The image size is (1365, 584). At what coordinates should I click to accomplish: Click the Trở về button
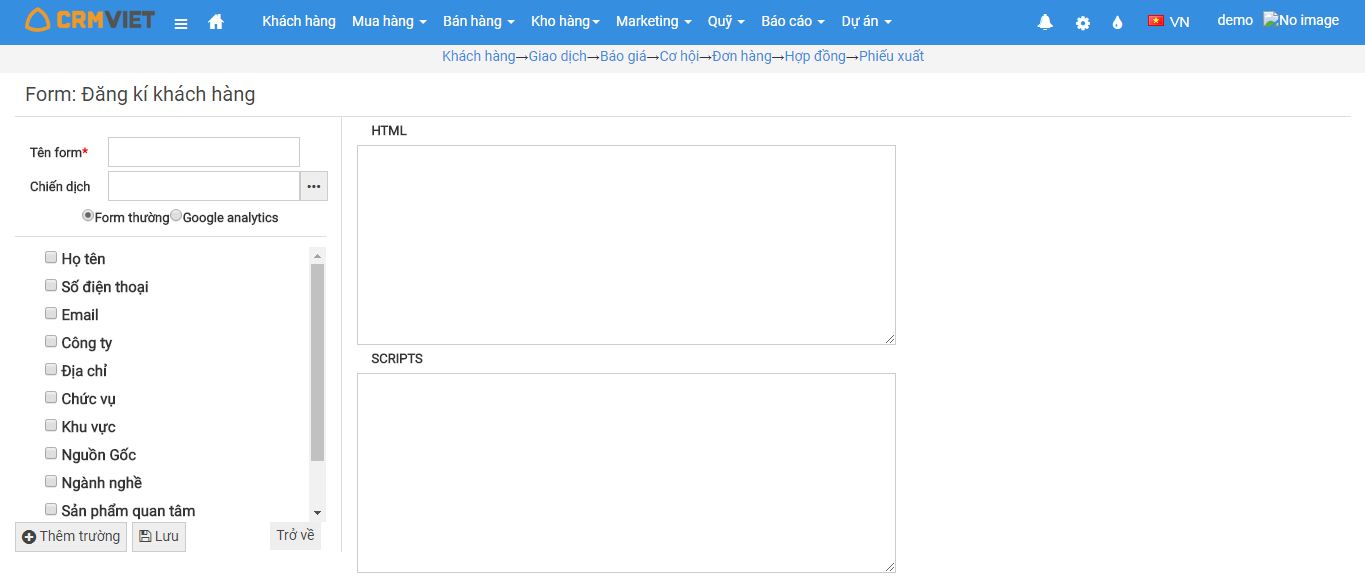click(x=295, y=535)
